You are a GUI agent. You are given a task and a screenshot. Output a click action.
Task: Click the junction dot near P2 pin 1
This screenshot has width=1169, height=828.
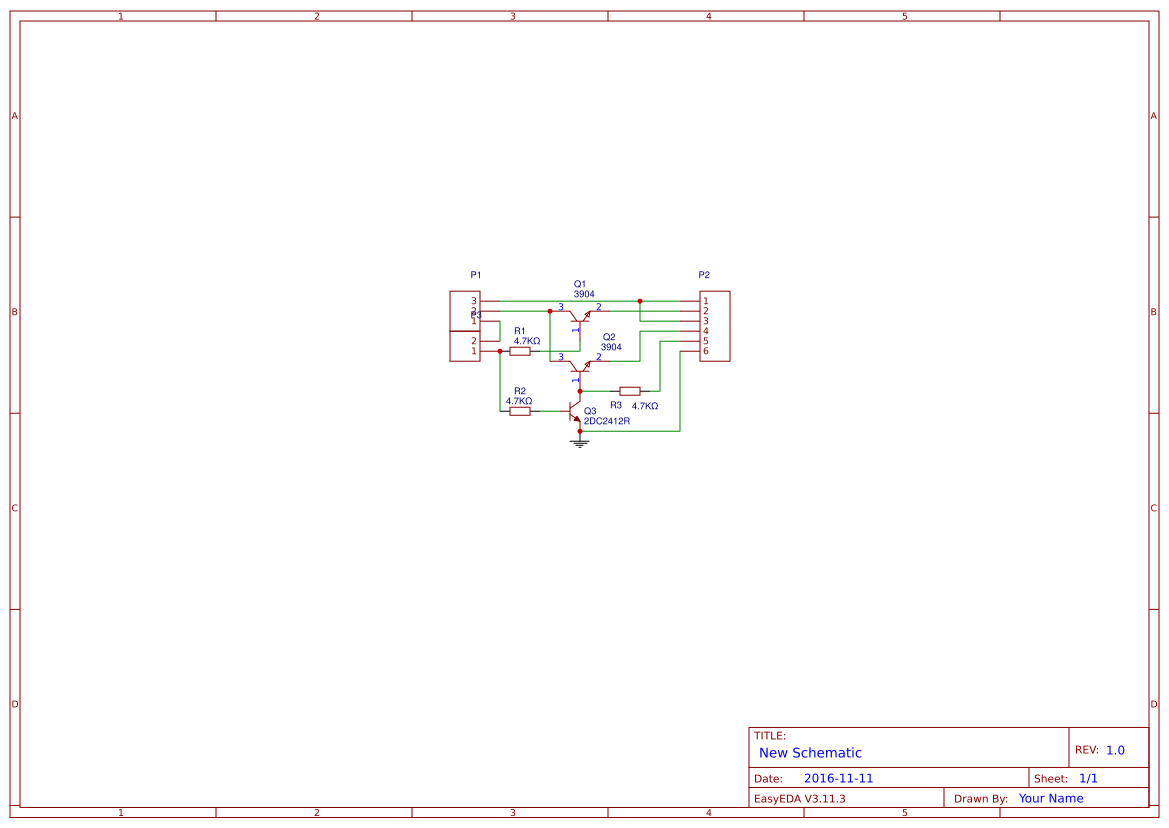pos(640,300)
